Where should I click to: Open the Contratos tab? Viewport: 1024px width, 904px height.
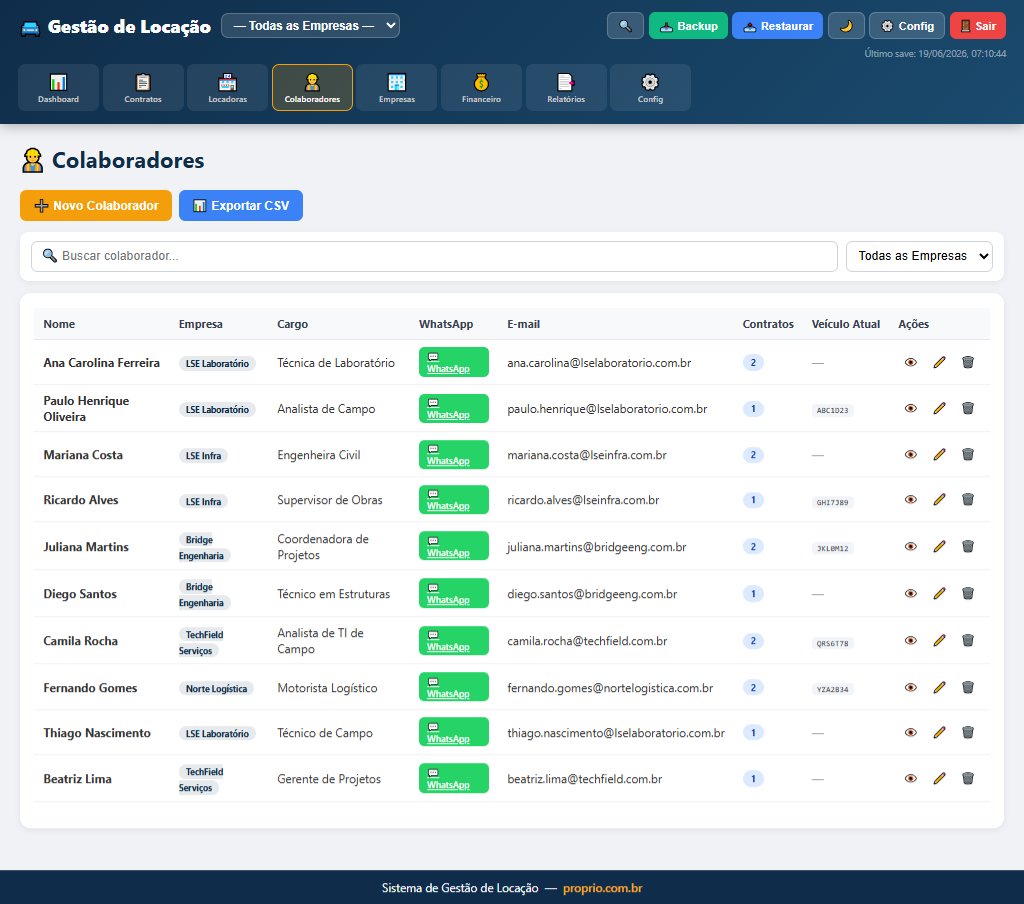click(143, 88)
